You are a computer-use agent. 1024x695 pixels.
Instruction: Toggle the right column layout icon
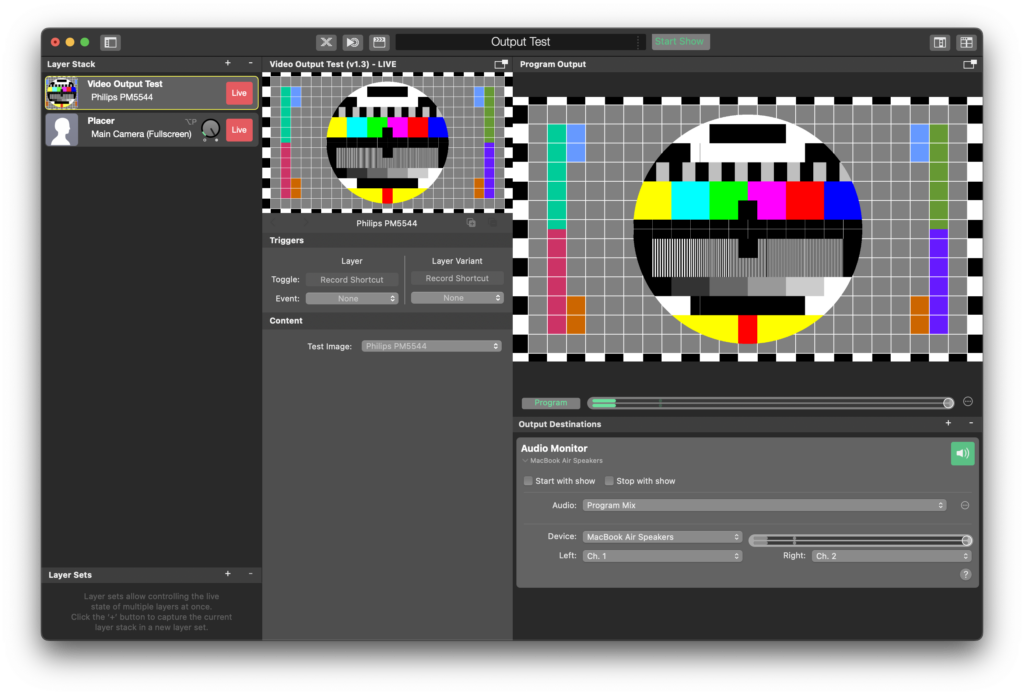(x=940, y=42)
